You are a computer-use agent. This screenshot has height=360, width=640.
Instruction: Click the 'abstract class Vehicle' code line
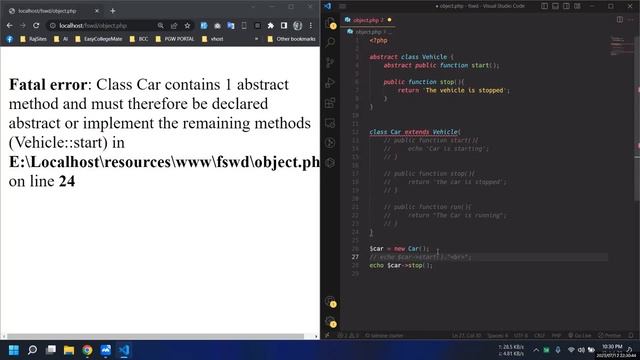pos(411,57)
